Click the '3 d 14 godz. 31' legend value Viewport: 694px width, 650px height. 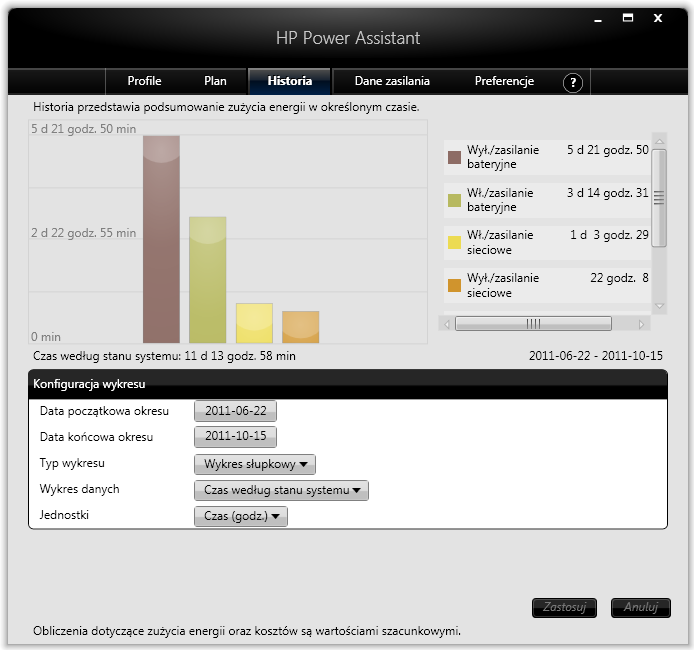pos(608,193)
